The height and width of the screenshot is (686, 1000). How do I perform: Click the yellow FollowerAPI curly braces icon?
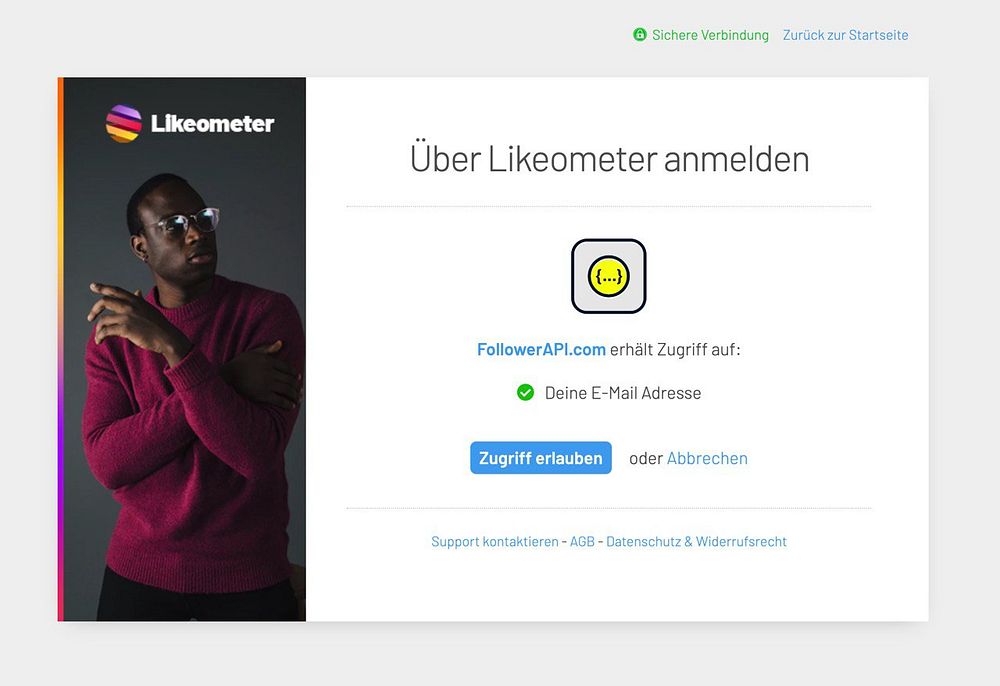click(608, 276)
